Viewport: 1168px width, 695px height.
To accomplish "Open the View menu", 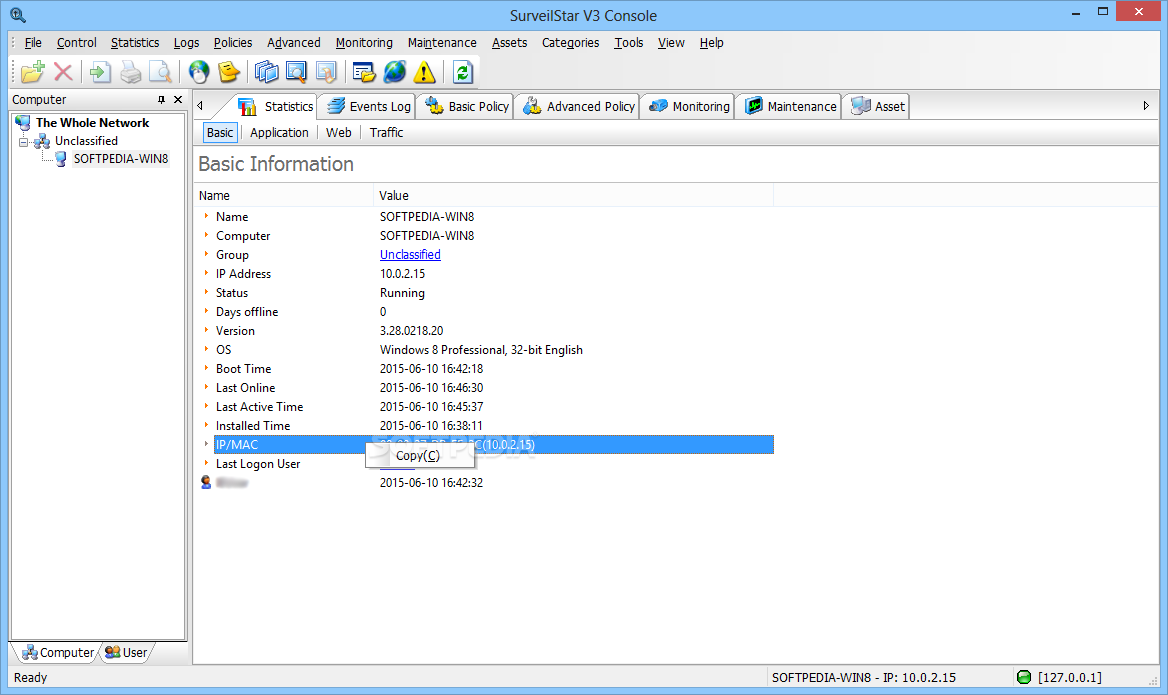I will pyautogui.click(x=671, y=42).
